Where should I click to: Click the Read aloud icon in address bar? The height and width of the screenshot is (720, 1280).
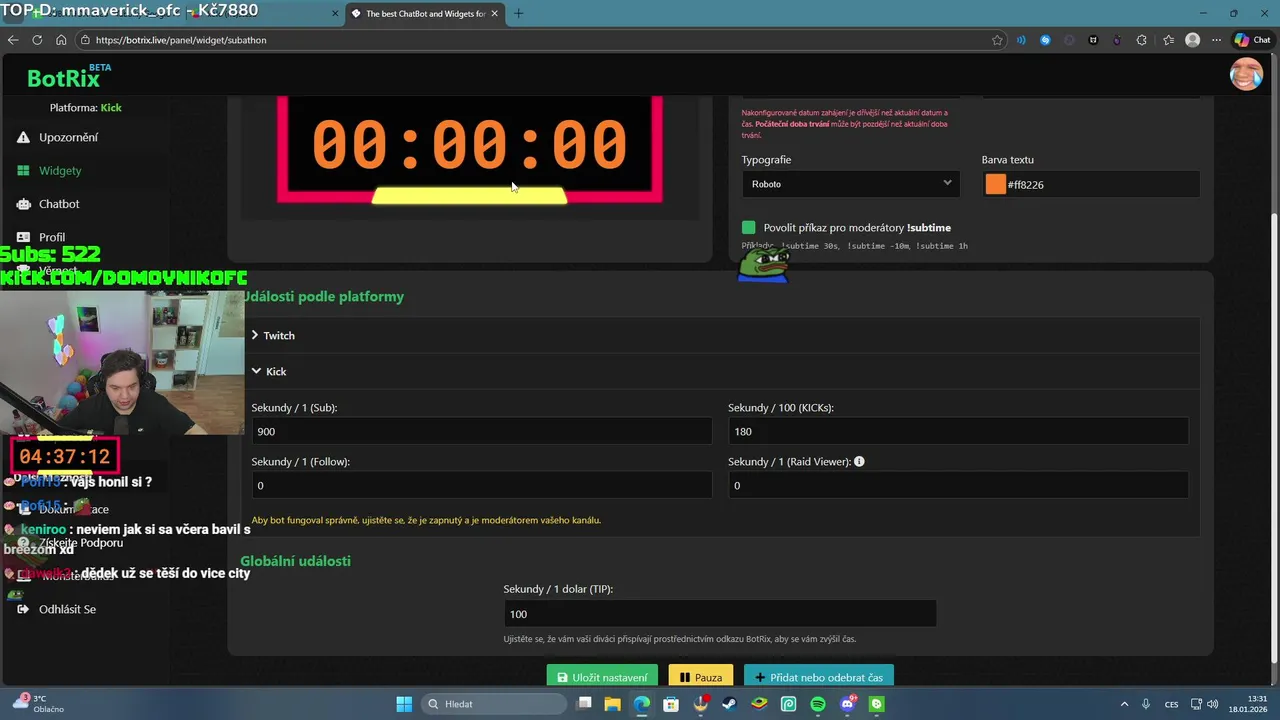pos(1021,40)
